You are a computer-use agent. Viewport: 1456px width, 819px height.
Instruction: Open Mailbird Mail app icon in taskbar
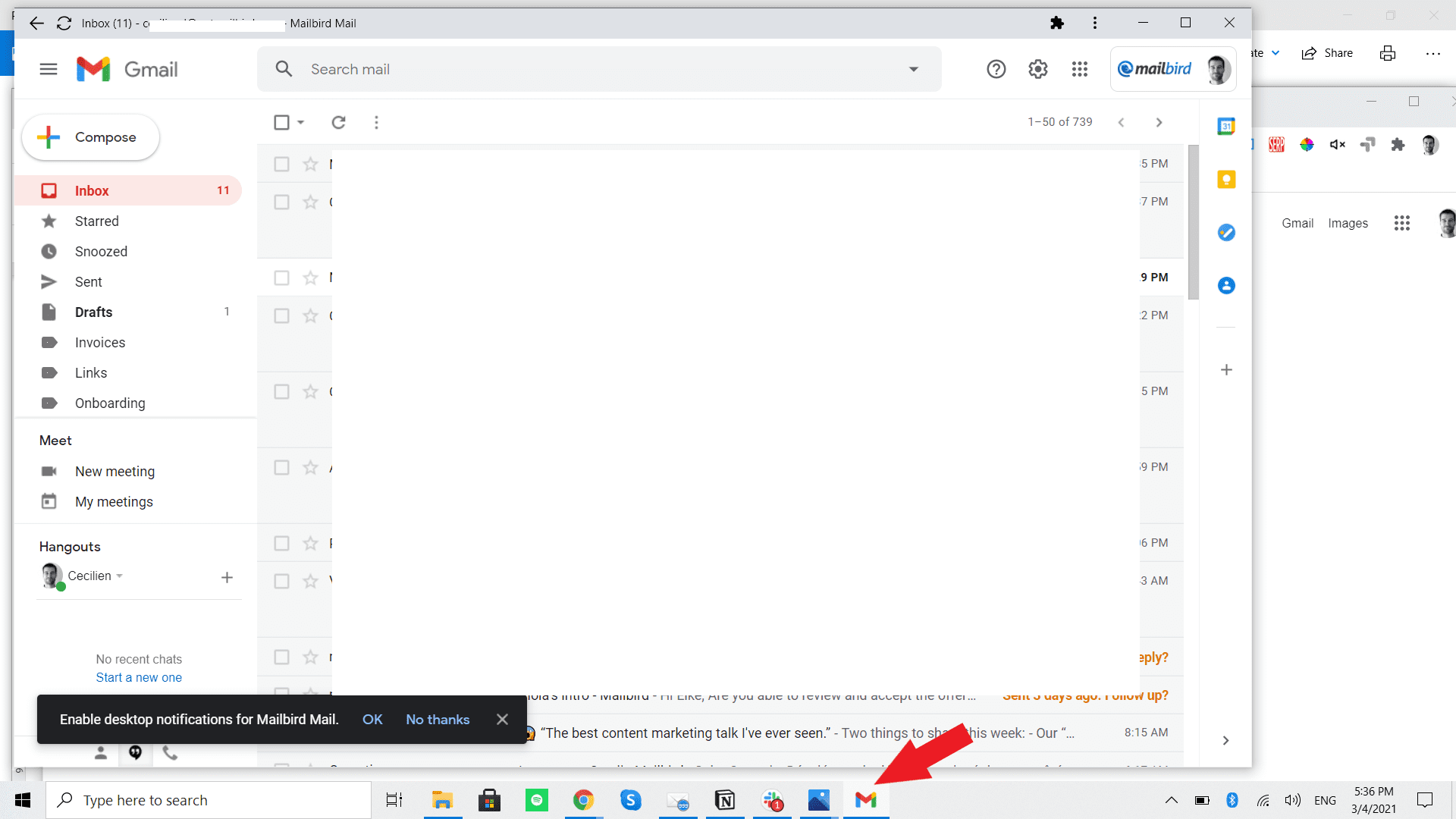coord(865,800)
